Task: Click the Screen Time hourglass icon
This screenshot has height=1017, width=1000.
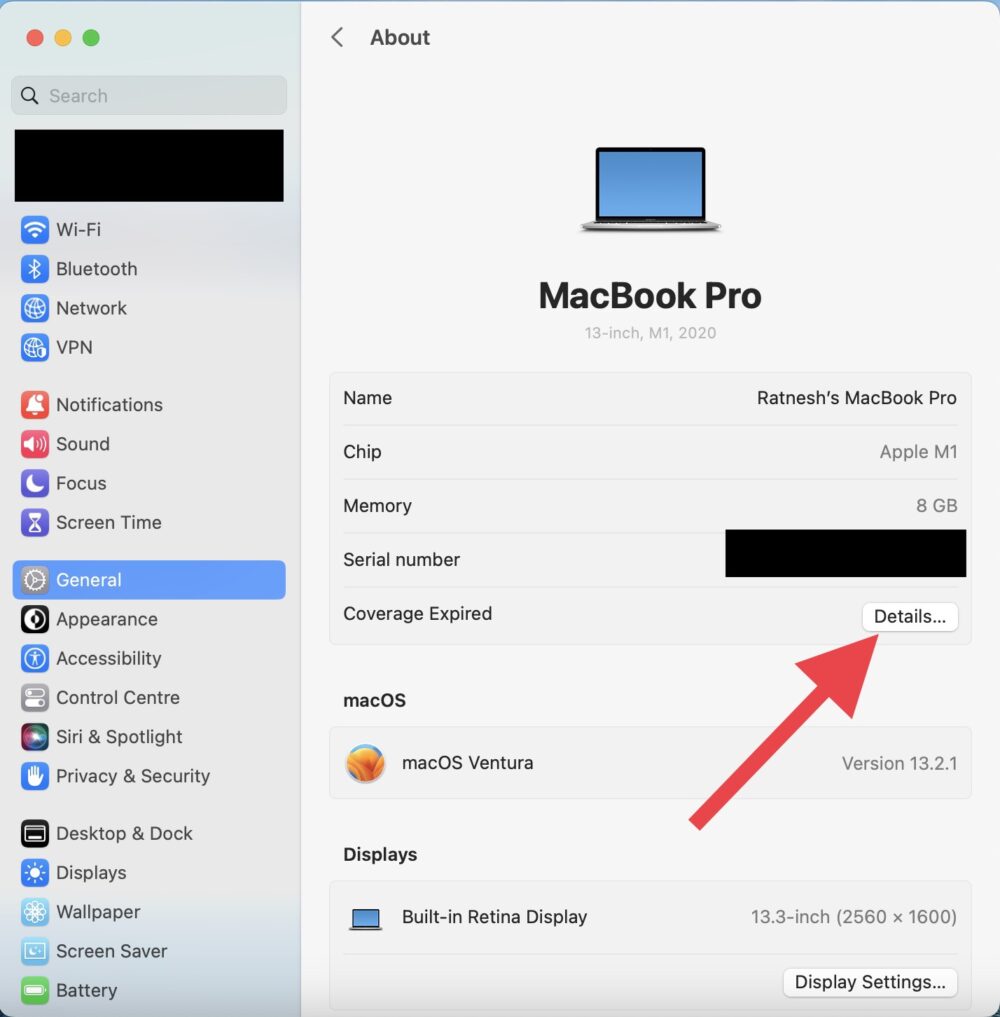Action: (34, 523)
